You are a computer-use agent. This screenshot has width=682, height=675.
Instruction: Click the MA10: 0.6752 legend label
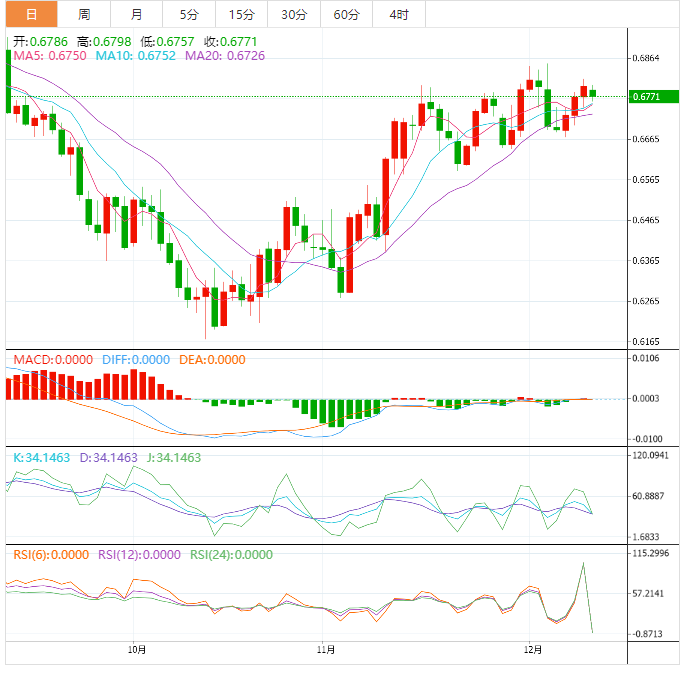pyautogui.click(x=136, y=56)
